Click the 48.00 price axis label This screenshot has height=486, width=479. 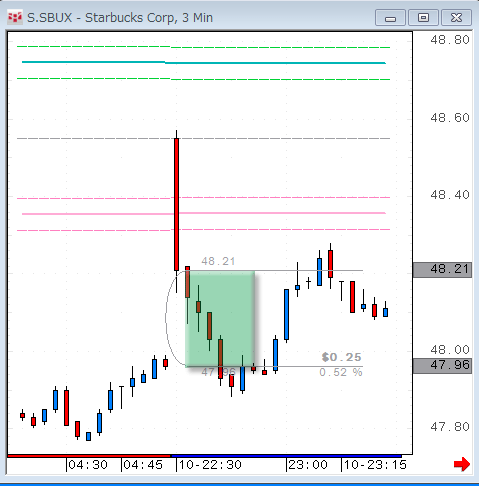coord(450,350)
